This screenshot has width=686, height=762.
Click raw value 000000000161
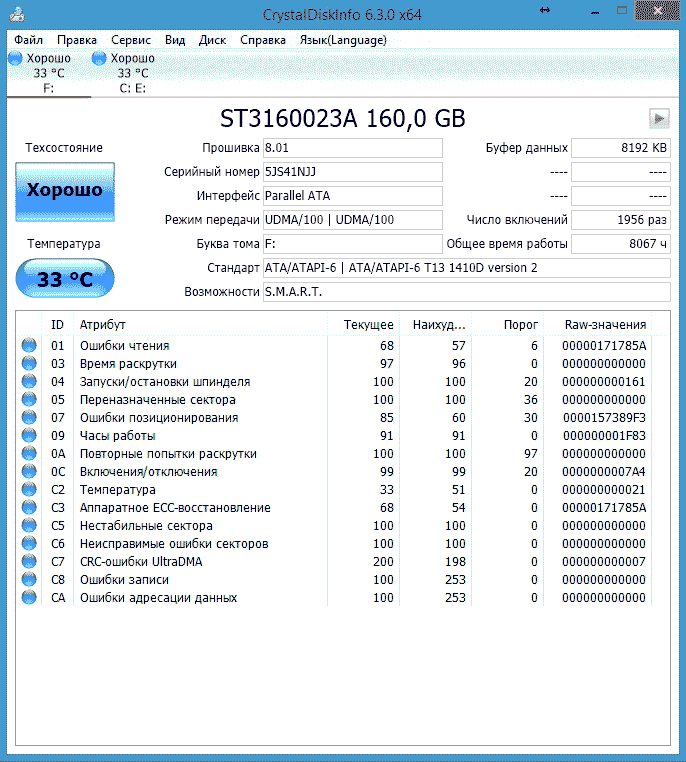pos(603,381)
